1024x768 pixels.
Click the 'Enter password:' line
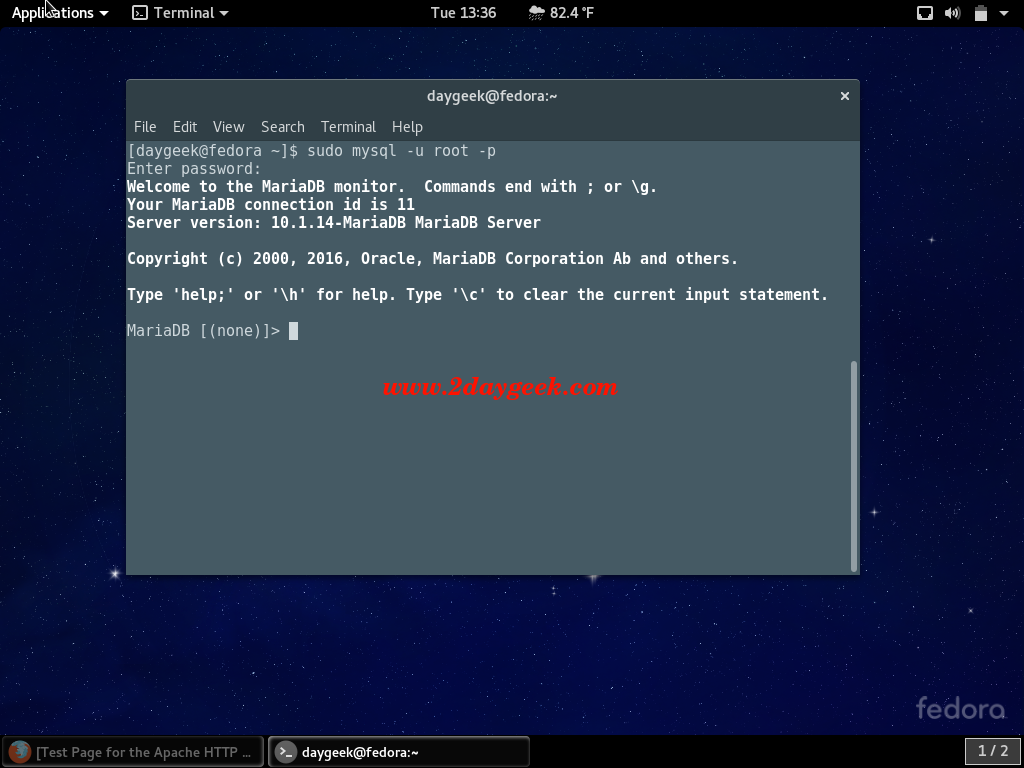[x=194, y=169]
